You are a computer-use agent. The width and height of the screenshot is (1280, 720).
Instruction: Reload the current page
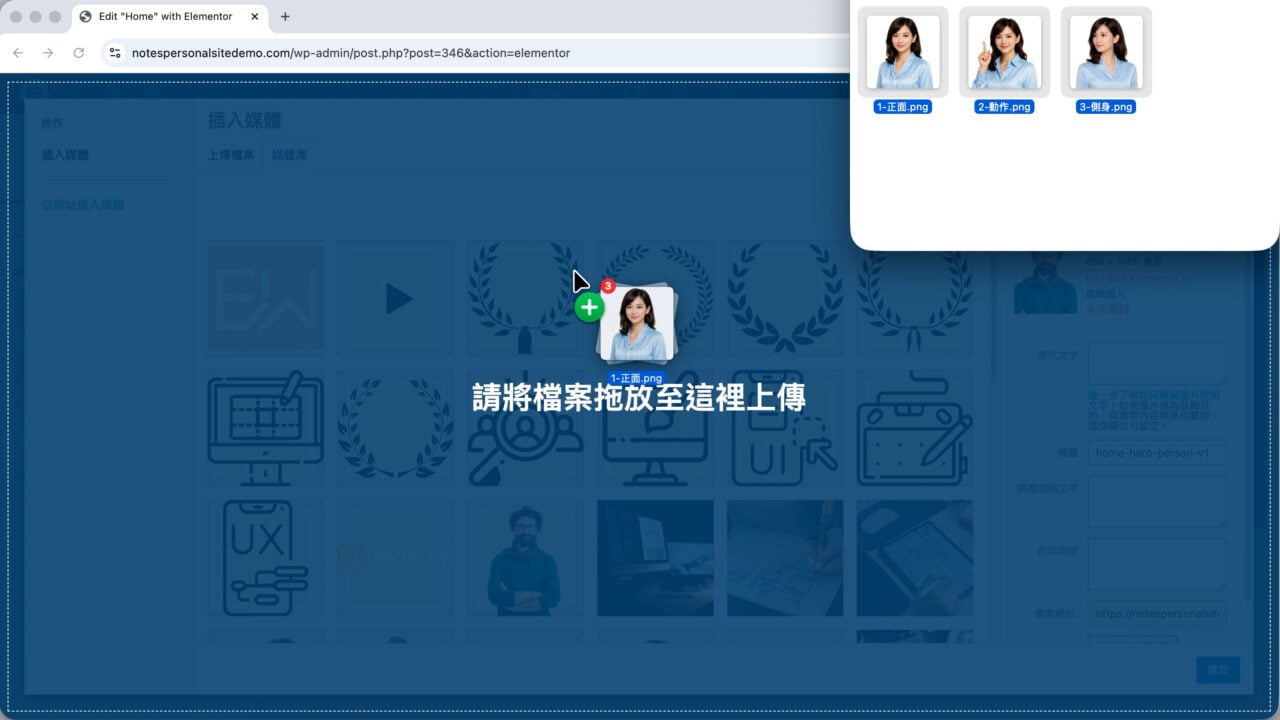(x=79, y=53)
